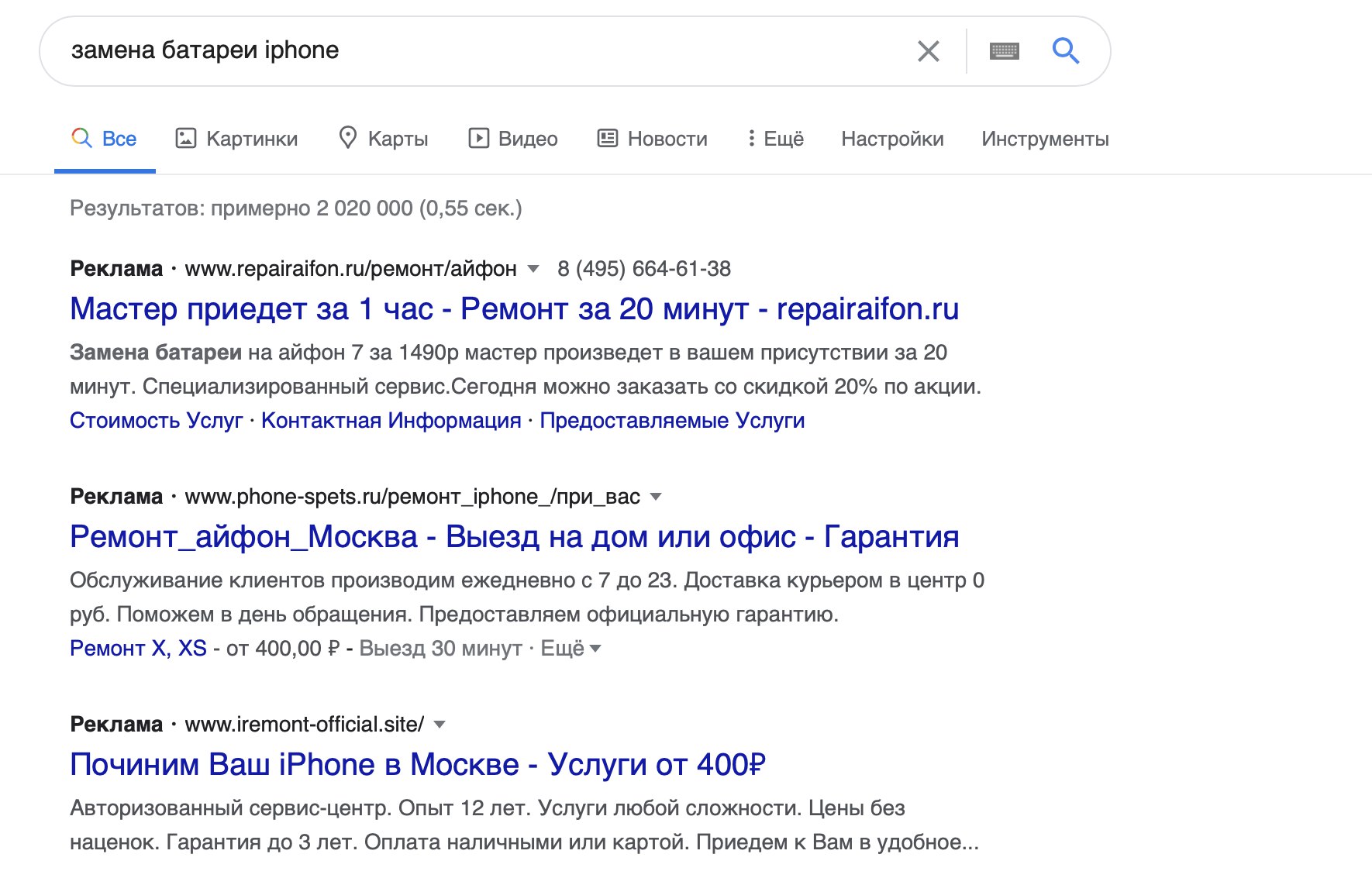Click the phone number 8 (495) 664-61-38
Viewport: 1372px width, 885px height.
(x=644, y=269)
